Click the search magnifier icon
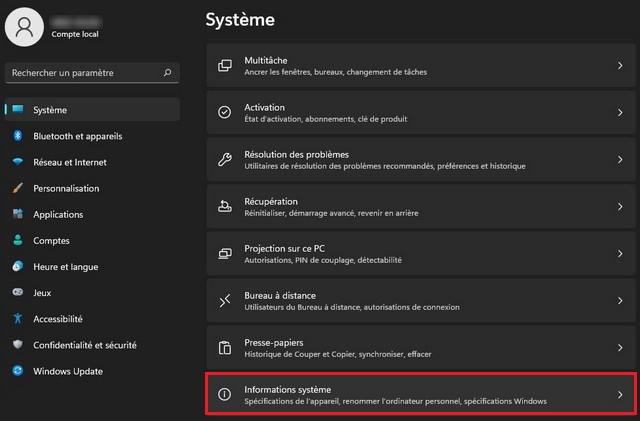 click(x=167, y=73)
